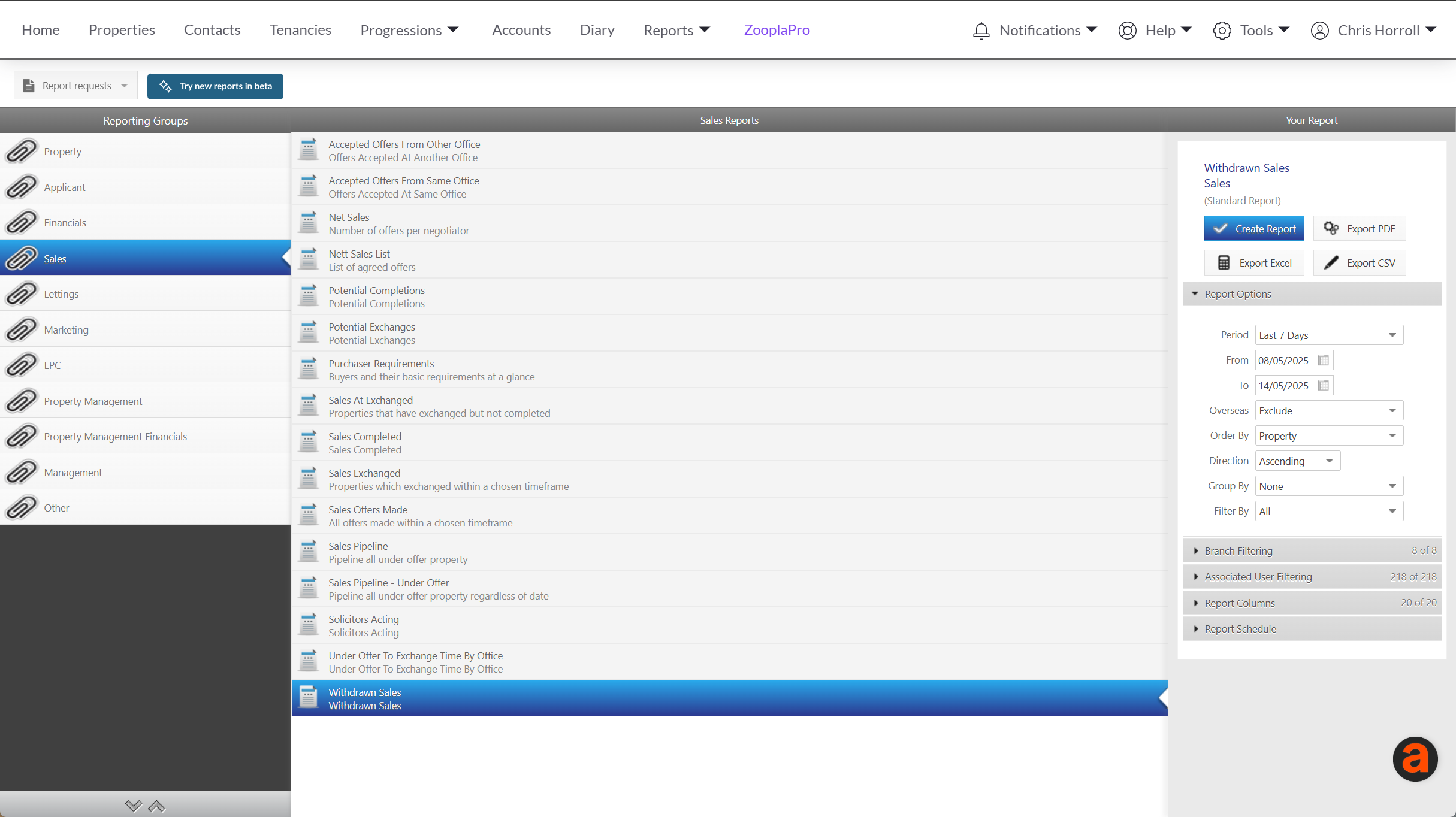Click the From date input field
The height and width of the screenshot is (817, 1456).
pos(1285,360)
